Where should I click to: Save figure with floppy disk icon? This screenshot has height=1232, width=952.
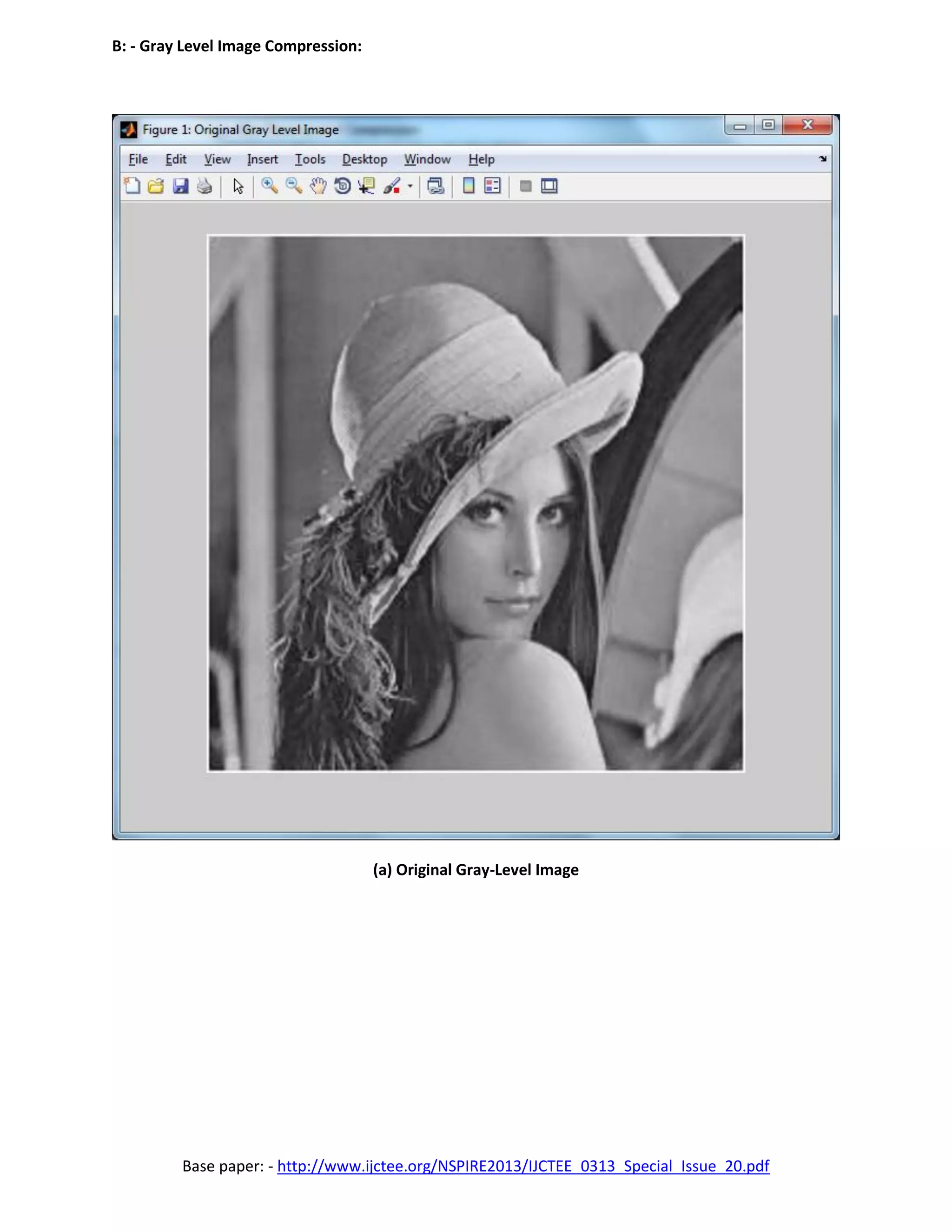180,186
